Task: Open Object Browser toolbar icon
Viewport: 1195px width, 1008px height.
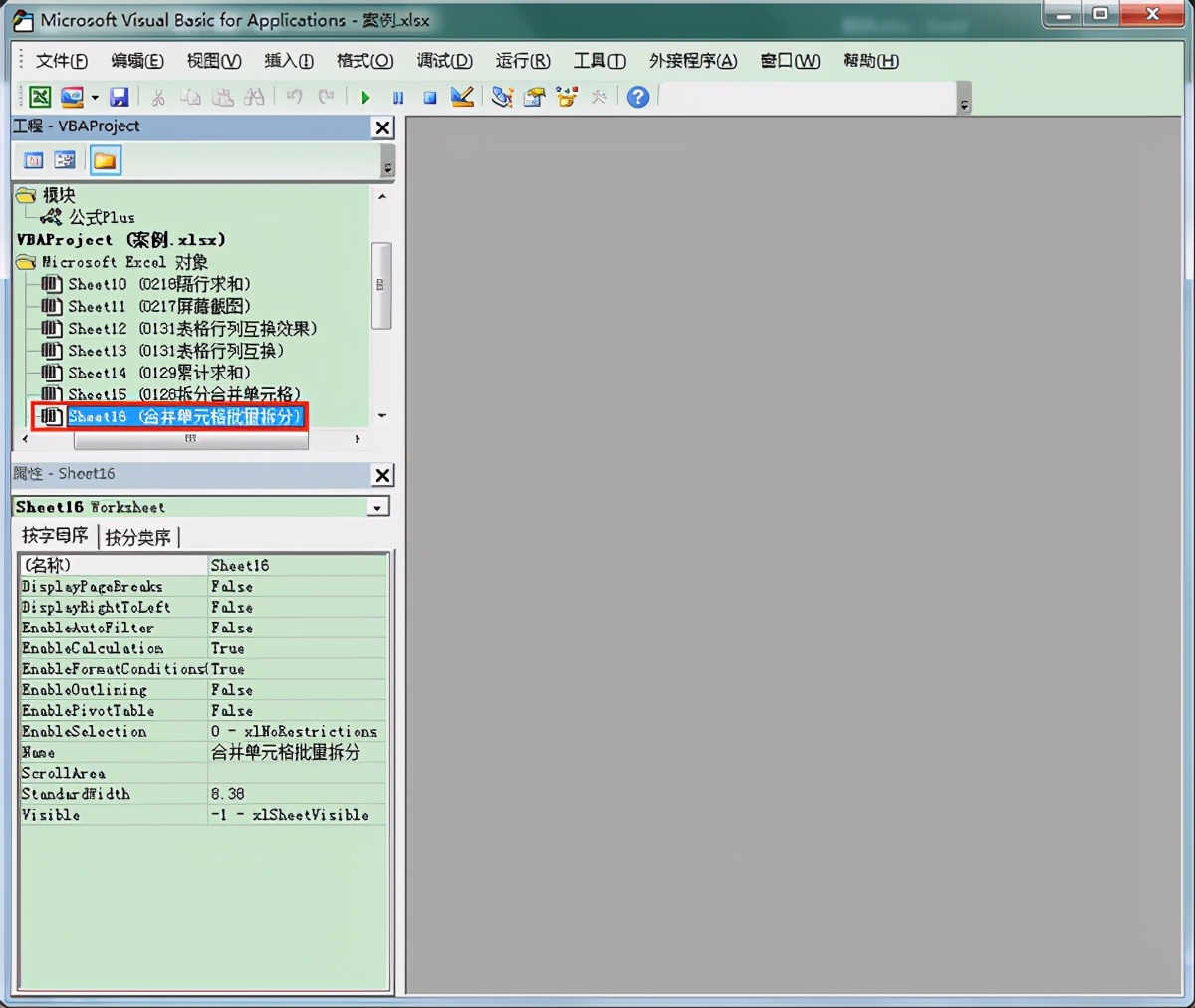Action: [x=567, y=97]
